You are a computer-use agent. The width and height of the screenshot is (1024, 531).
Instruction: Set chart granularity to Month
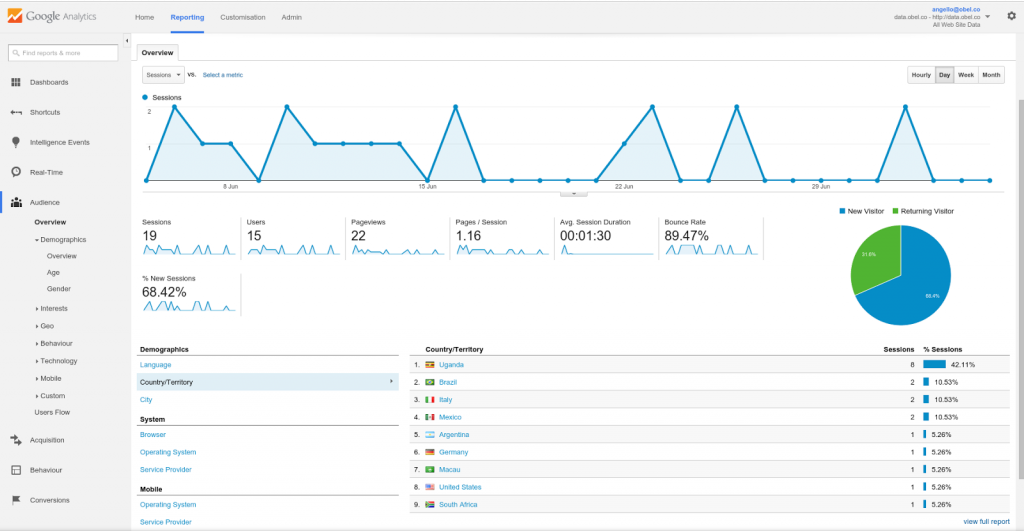(x=991, y=75)
